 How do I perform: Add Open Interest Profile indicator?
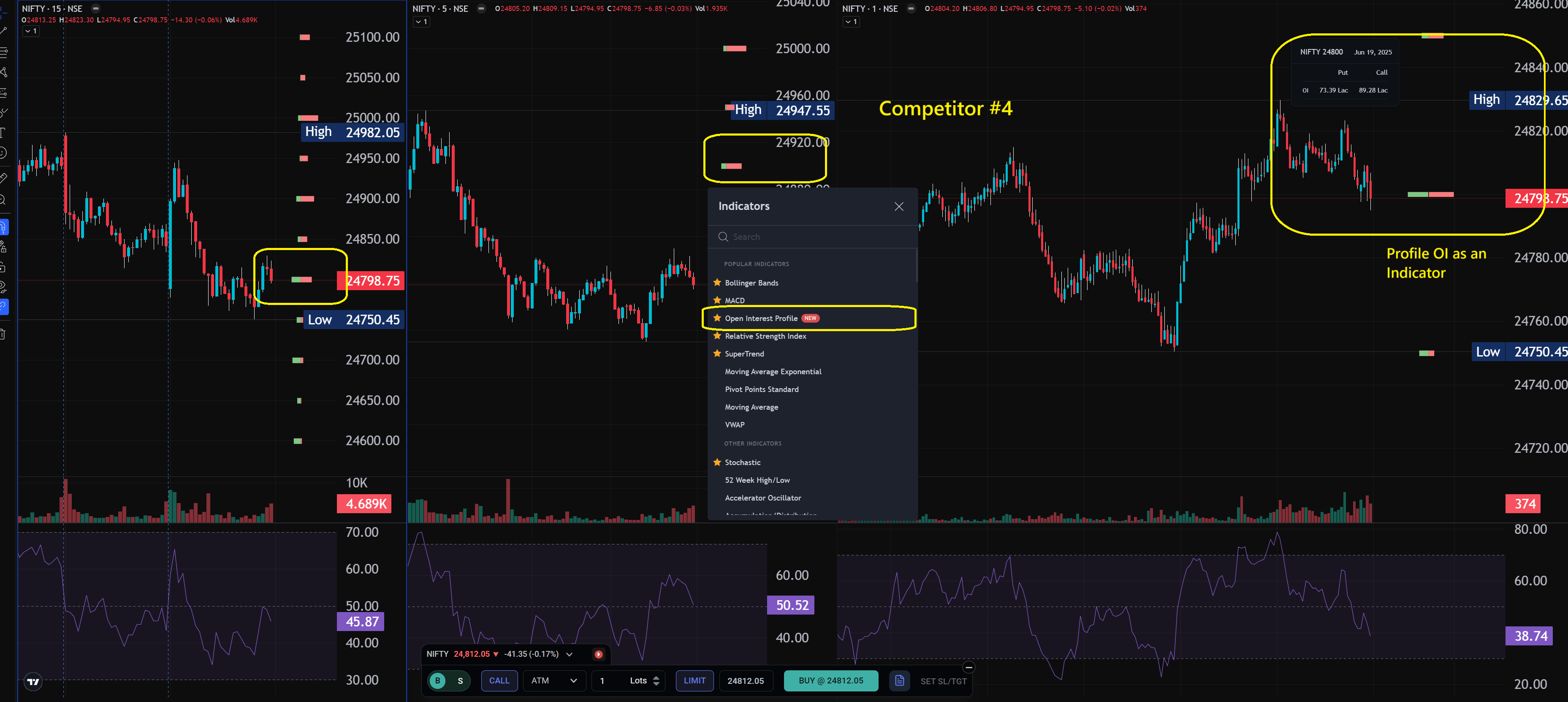tap(761, 318)
